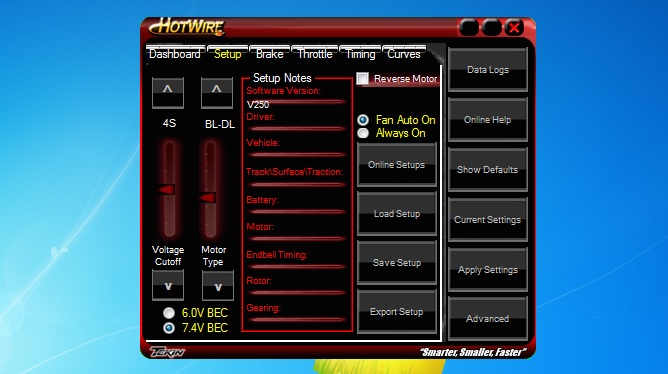This screenshot has width=668, height=374.
Task: Show the Curves tab
Action: (404, 54)
